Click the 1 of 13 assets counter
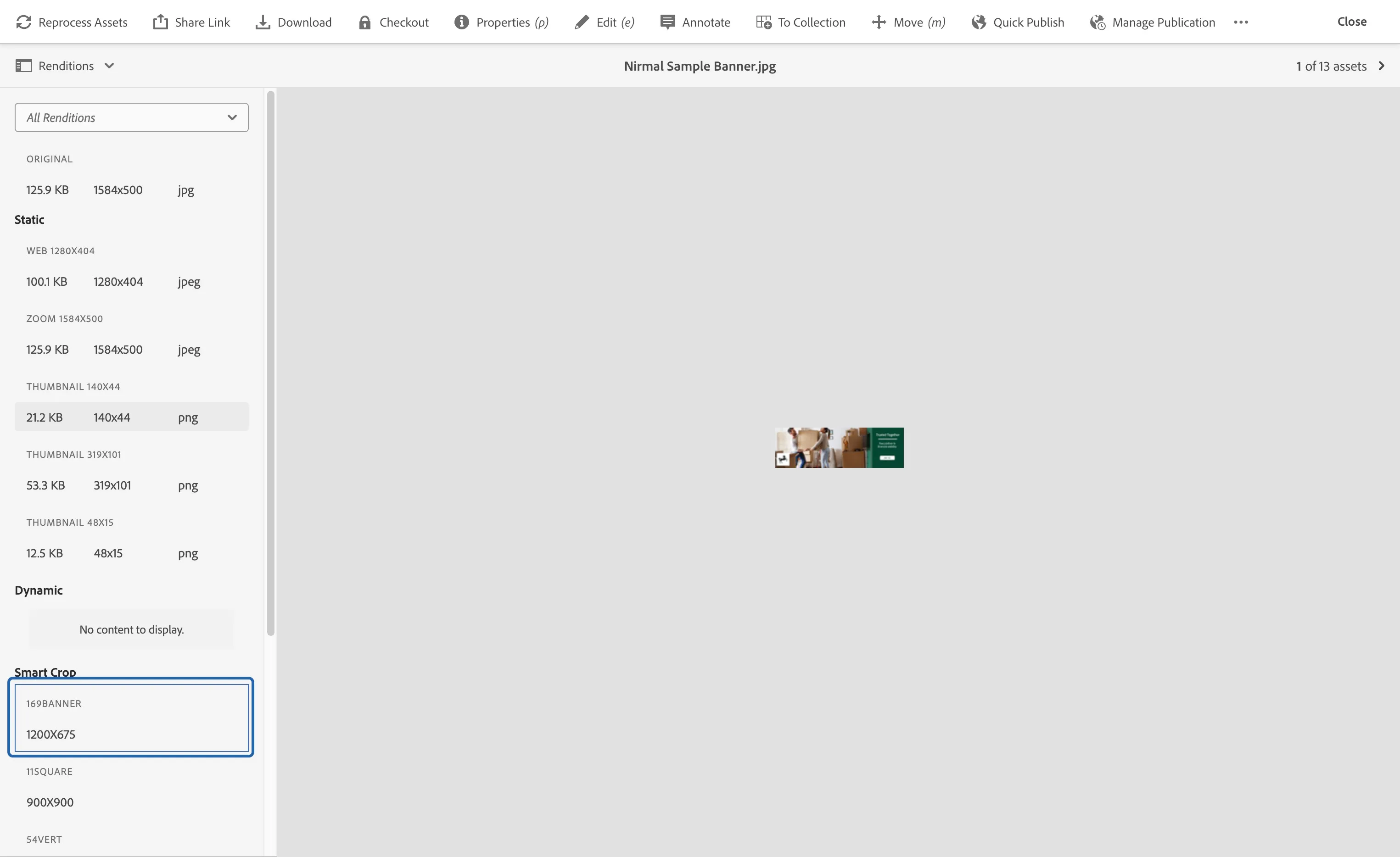This screenshot has height=857, width=1400. tap(1331, 66)
